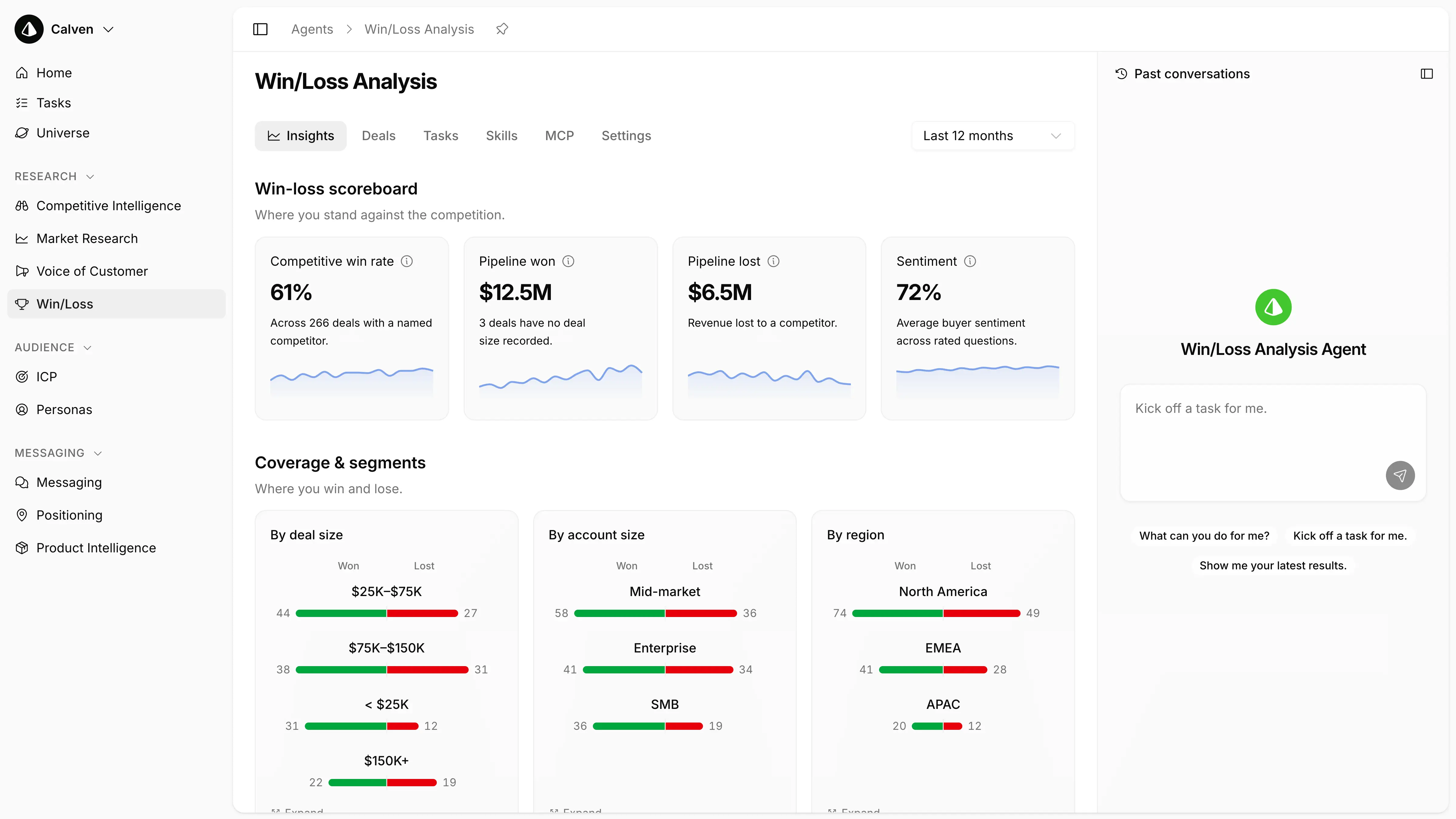Click the Sentiment sparkline chart
The image size is (1456, 819).
(977, 382)
